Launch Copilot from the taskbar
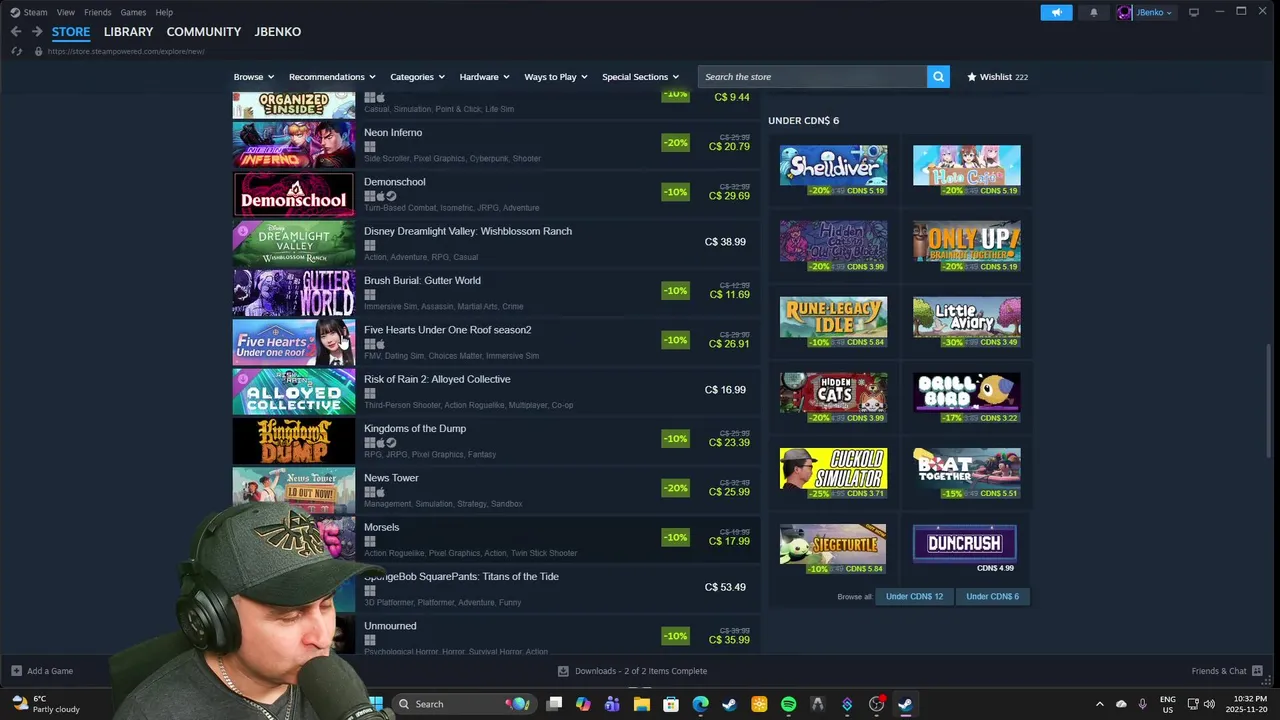This screenshot has width=1280, height=720. 583,704
